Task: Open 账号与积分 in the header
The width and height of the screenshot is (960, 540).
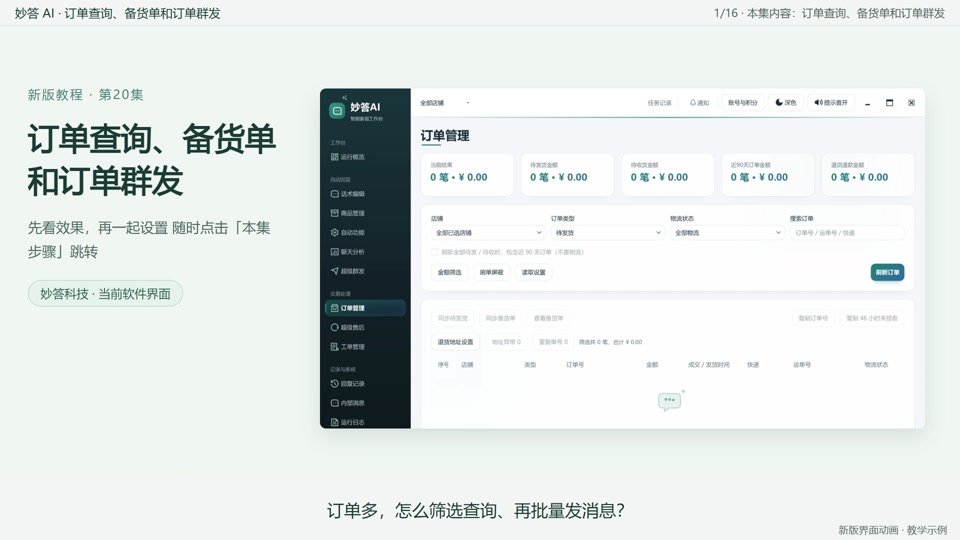Action: point(743,103)
